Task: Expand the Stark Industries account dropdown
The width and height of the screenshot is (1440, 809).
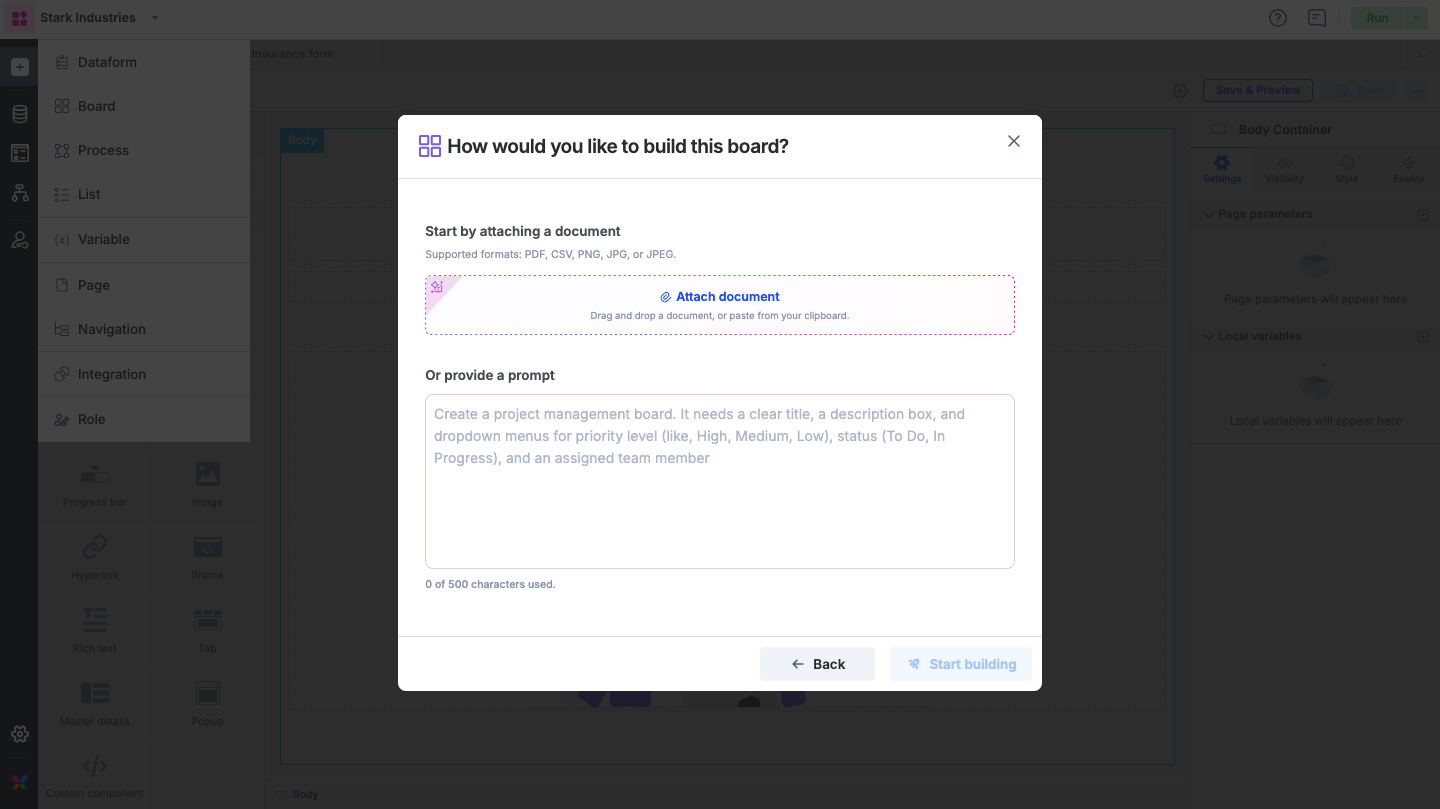Action: tap(155, 18)
